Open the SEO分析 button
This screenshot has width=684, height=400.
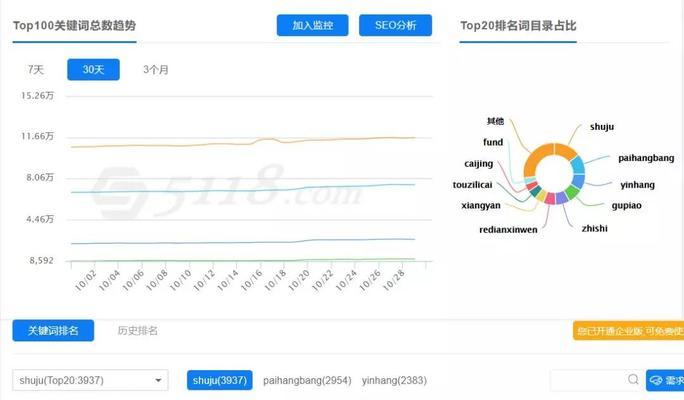click(395, 25)
